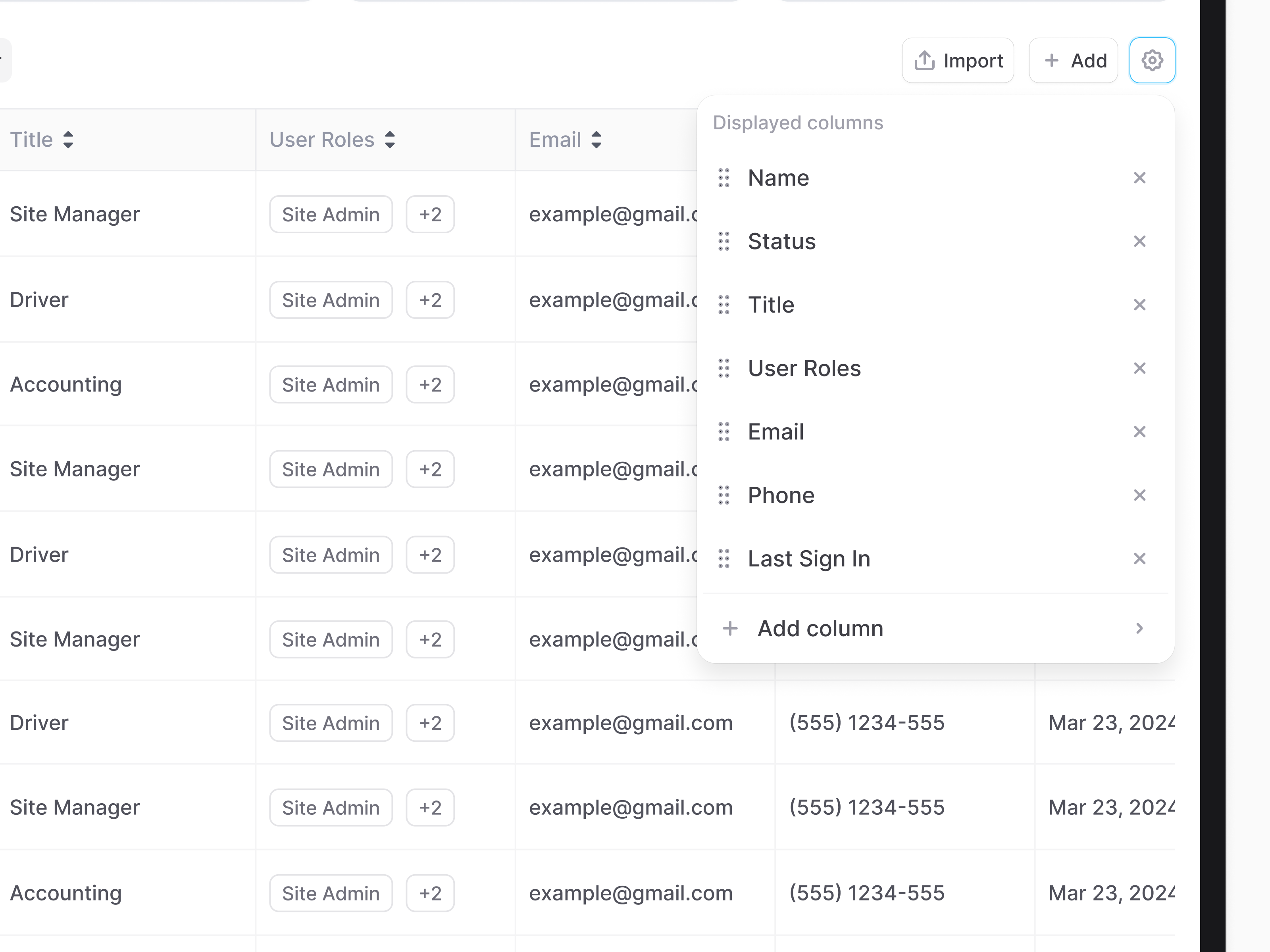Expand Add column to see more options

click(1140, 628)
